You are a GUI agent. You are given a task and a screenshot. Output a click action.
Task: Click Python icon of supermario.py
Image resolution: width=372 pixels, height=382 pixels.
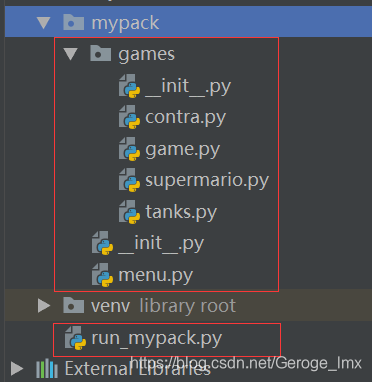(130, 180)
